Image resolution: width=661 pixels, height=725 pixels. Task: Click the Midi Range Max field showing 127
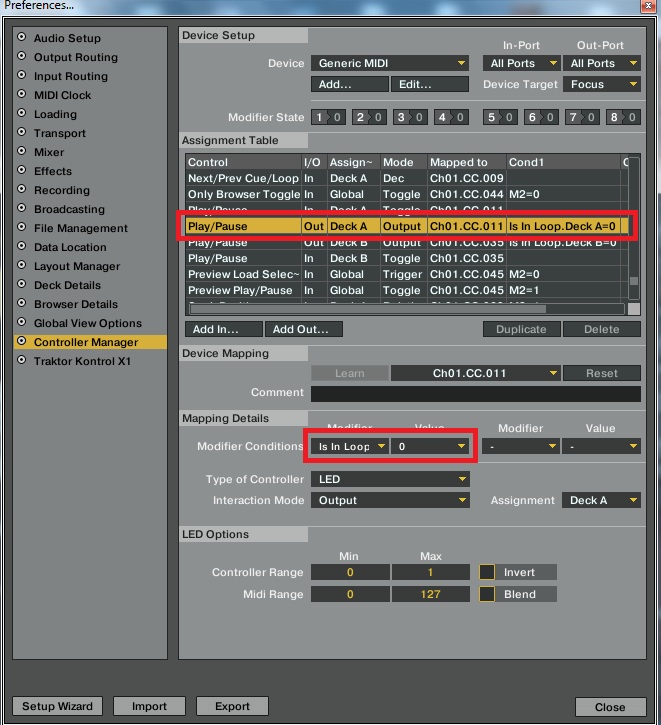(430, 594)
